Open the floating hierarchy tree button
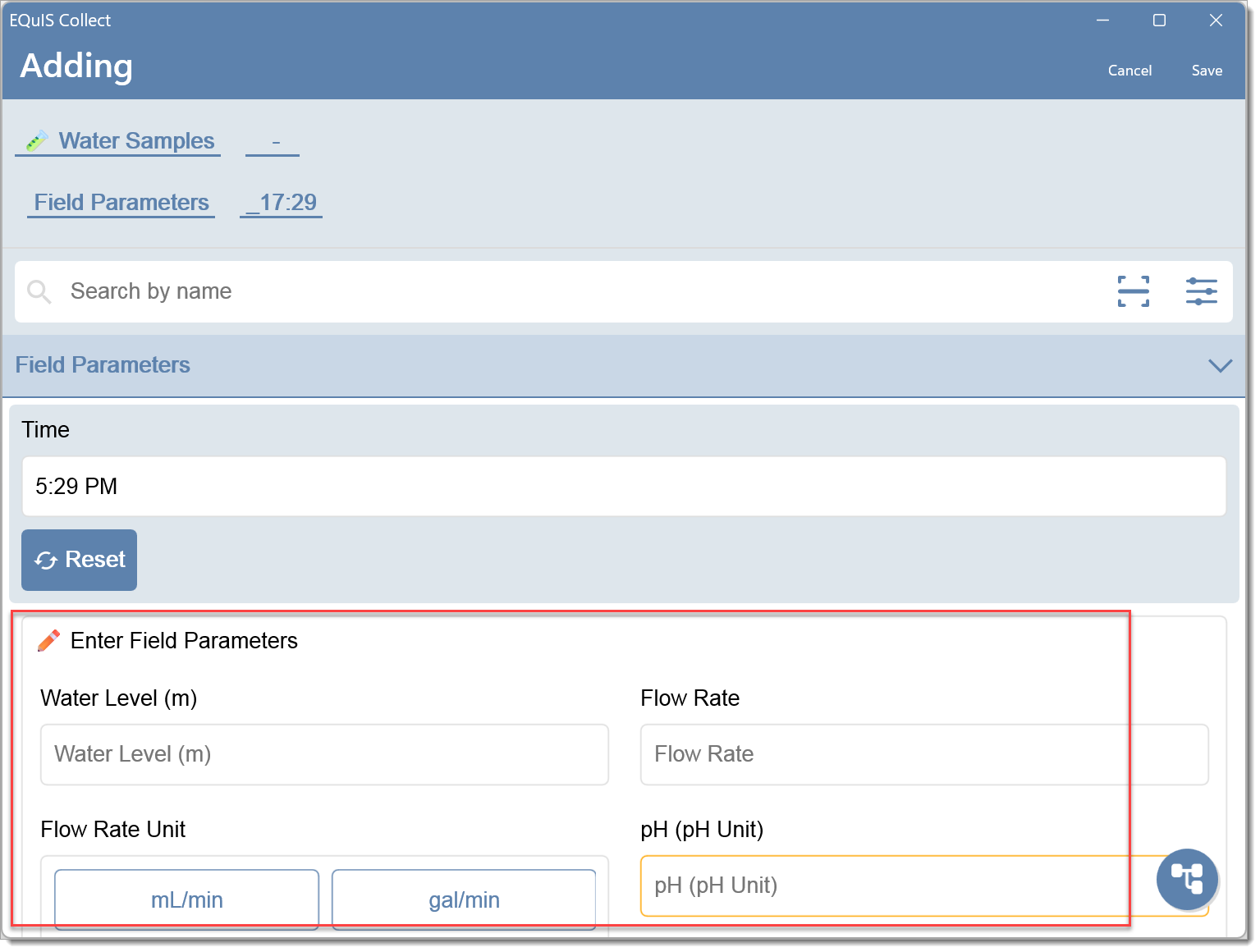 [x=1187, y=879]
